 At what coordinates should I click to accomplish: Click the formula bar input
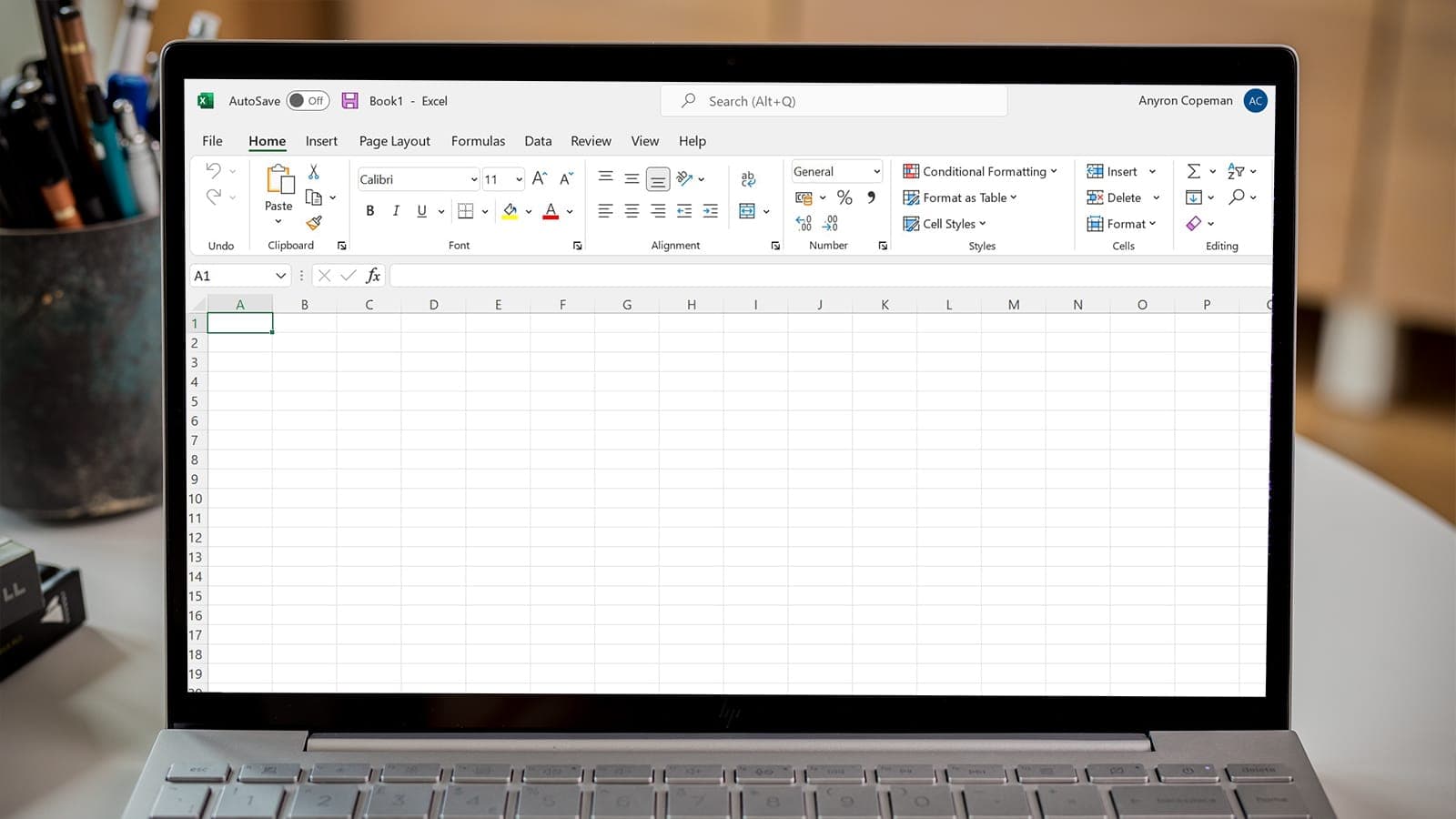830,276
